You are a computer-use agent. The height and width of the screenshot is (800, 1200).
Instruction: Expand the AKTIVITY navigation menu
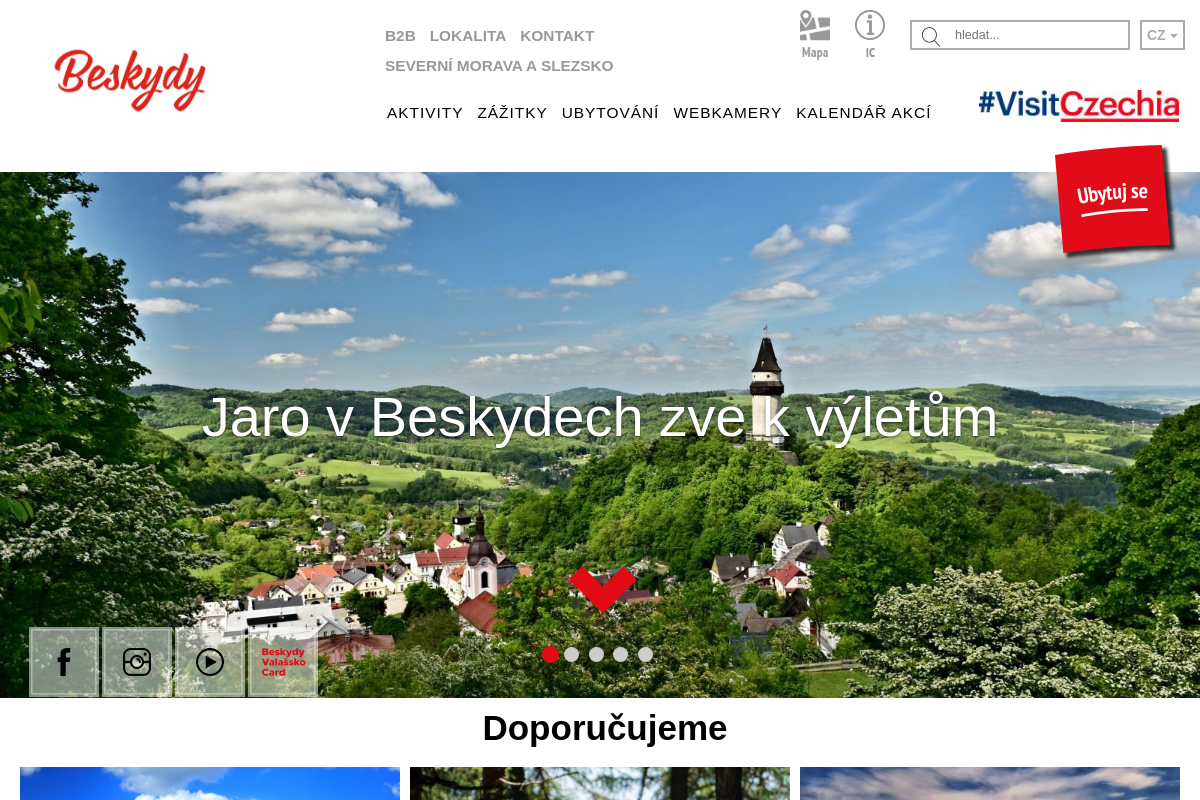pyautogui.click(x=425, y=113)
